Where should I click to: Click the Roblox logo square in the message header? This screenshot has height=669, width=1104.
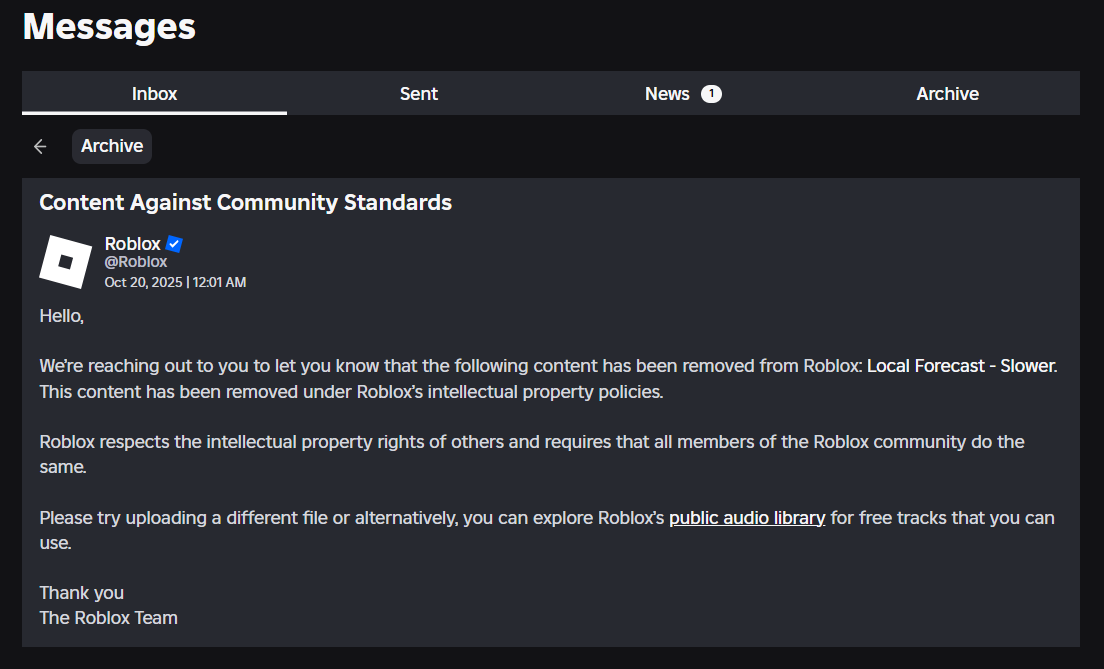point(65,261)
